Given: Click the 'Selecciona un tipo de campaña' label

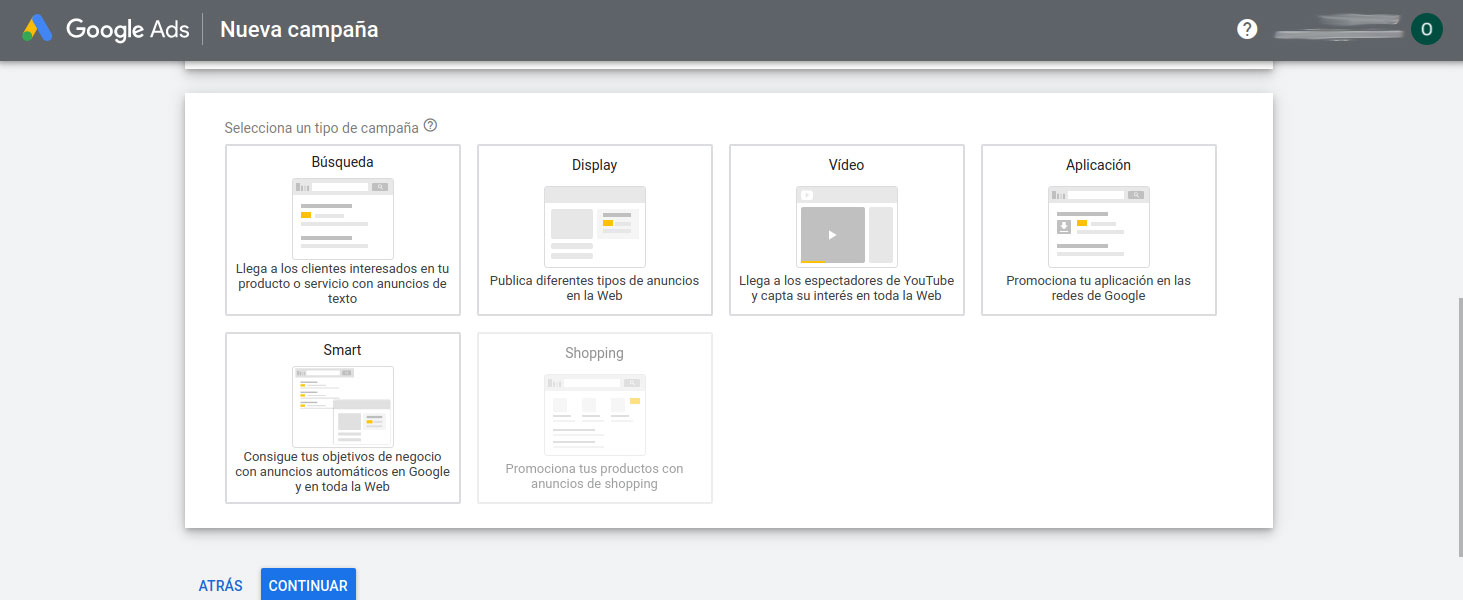Looking at the screenshot, I should 322,128.
